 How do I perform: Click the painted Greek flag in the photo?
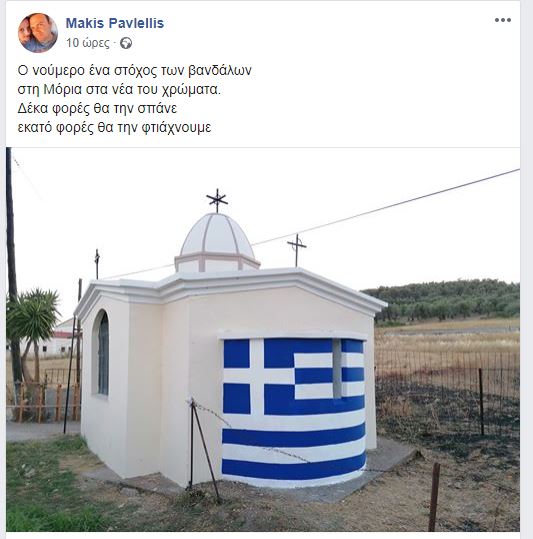[294, 411]
